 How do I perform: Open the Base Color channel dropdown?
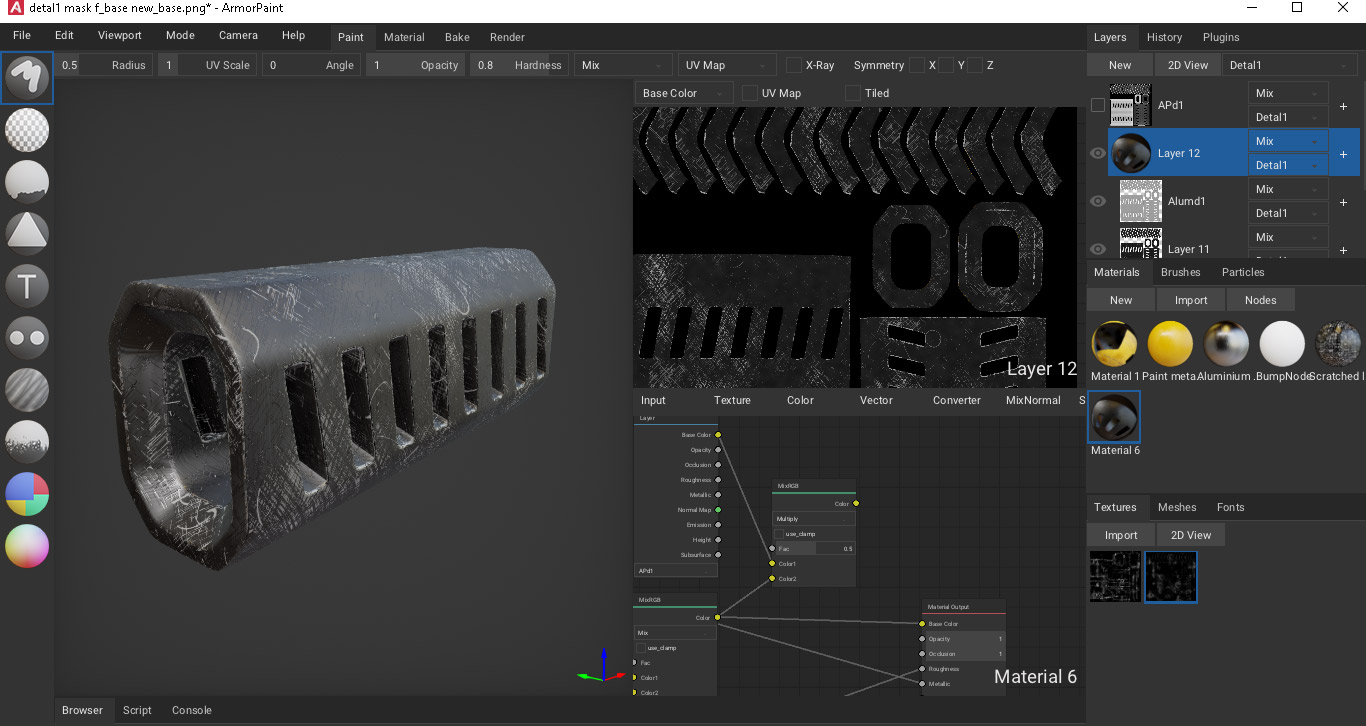pos(683,92)
